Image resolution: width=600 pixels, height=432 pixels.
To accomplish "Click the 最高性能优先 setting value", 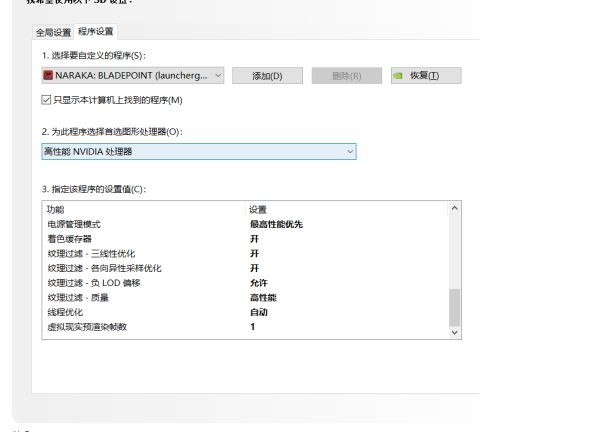I will pyautogui.click(x=276, y=224).
